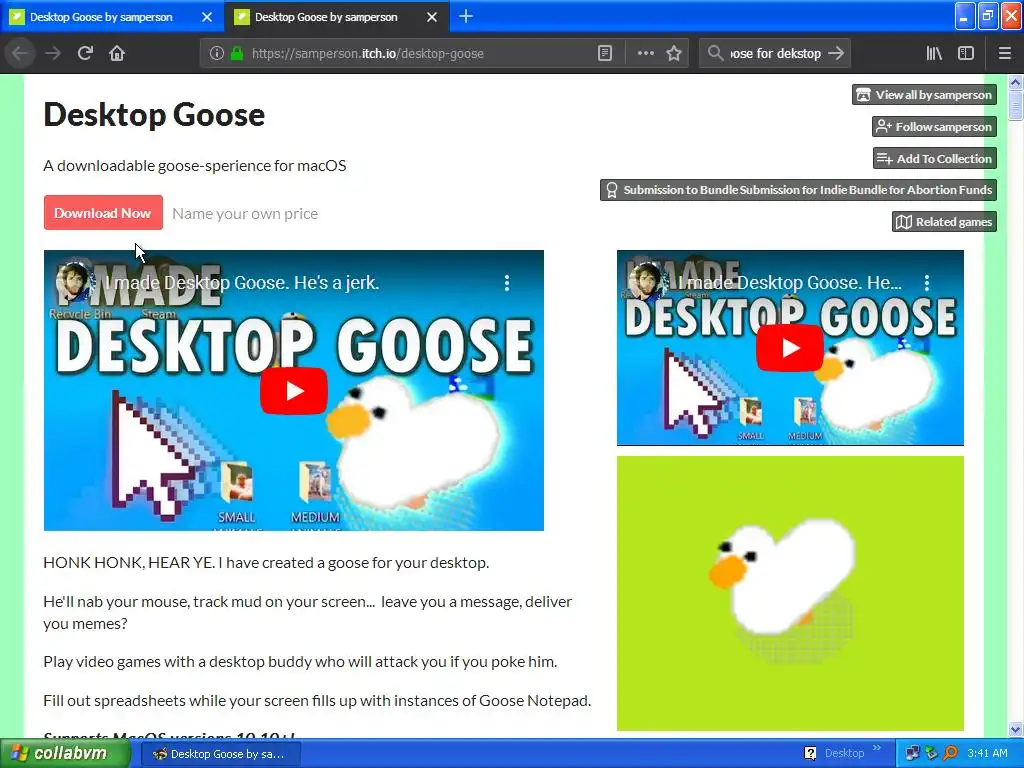Open the browser home page
Screen dimensions: 1024x768
click(x=117, y=54)
